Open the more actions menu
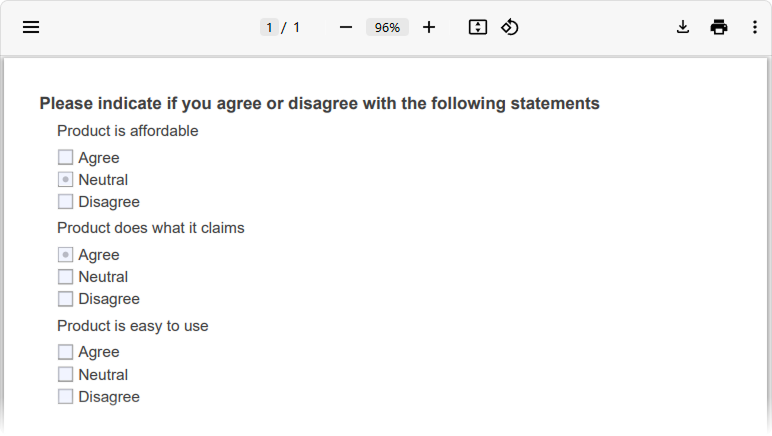 [754, 27]
